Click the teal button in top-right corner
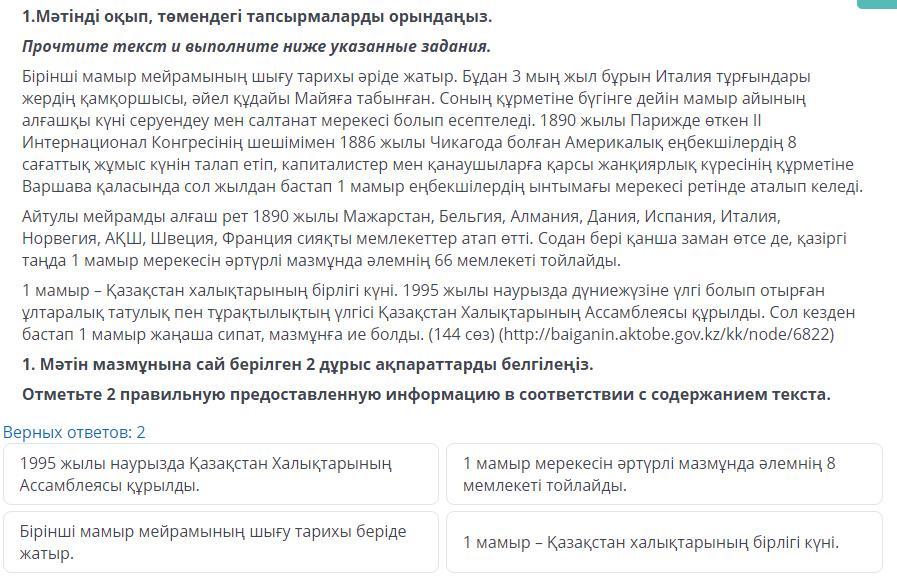This screenshot has width=897, height=581. pos(877,4)
